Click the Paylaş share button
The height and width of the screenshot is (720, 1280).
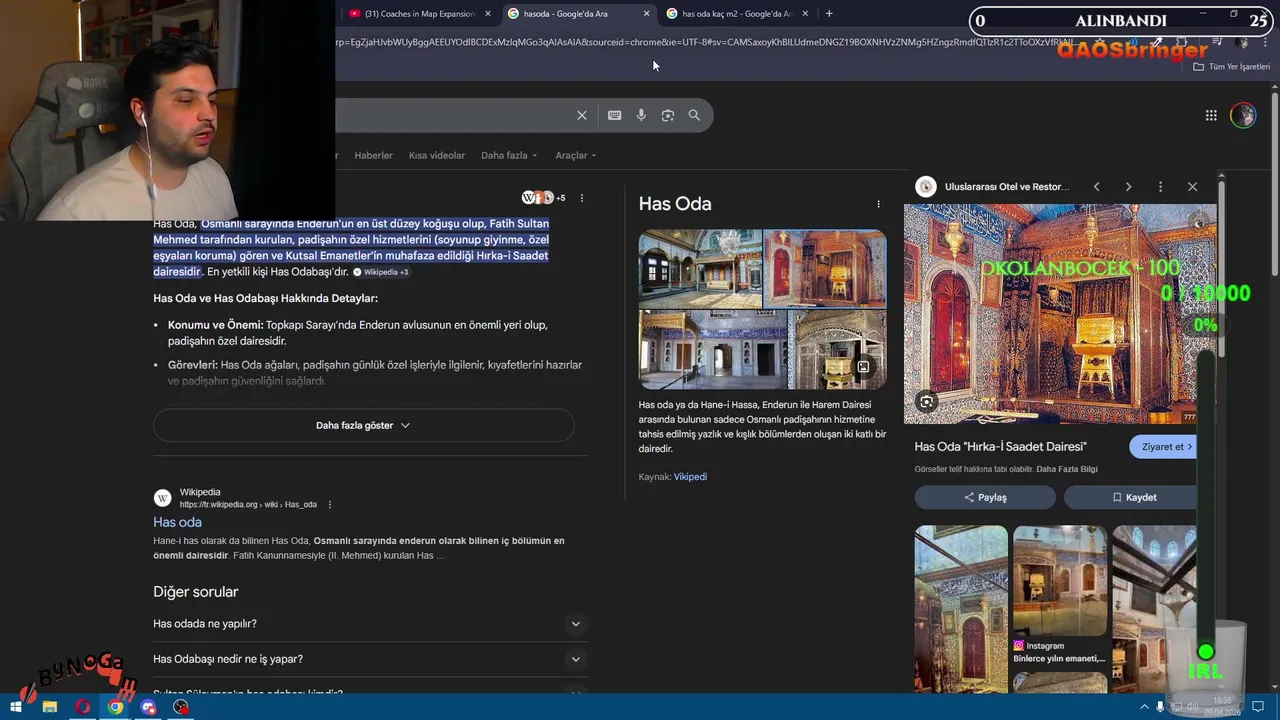coord(985,497)
